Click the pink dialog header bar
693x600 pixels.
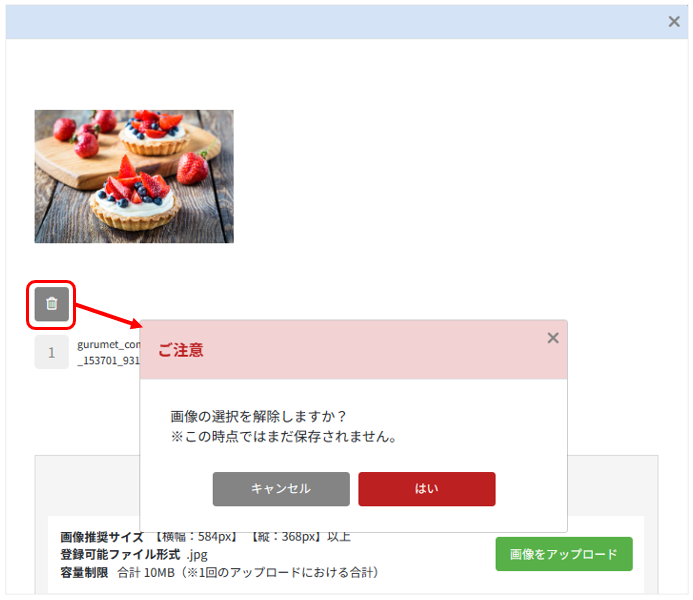click(354, 349)
